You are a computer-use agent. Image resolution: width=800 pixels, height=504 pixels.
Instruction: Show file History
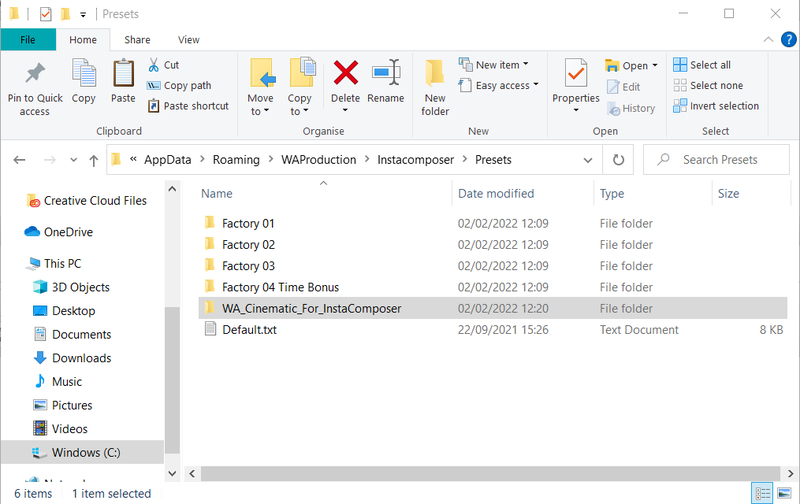[x=631, y=108]
